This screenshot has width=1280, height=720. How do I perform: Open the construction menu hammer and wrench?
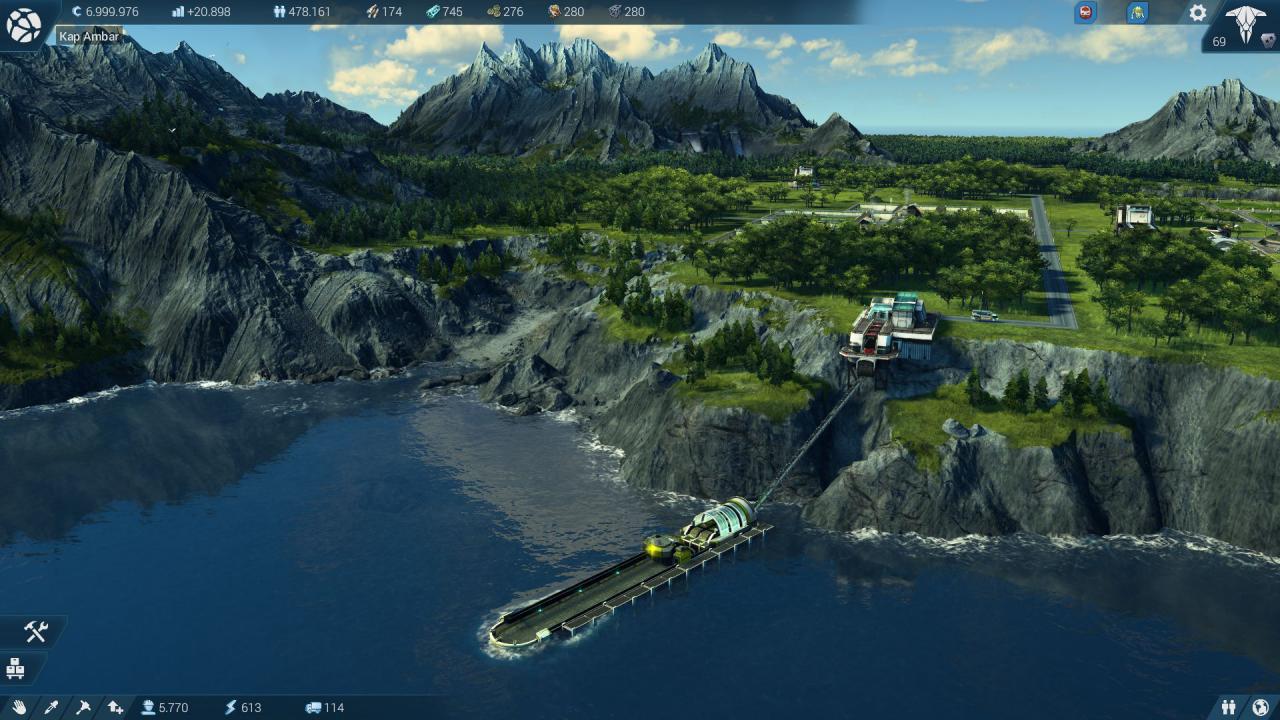(36, 631)
